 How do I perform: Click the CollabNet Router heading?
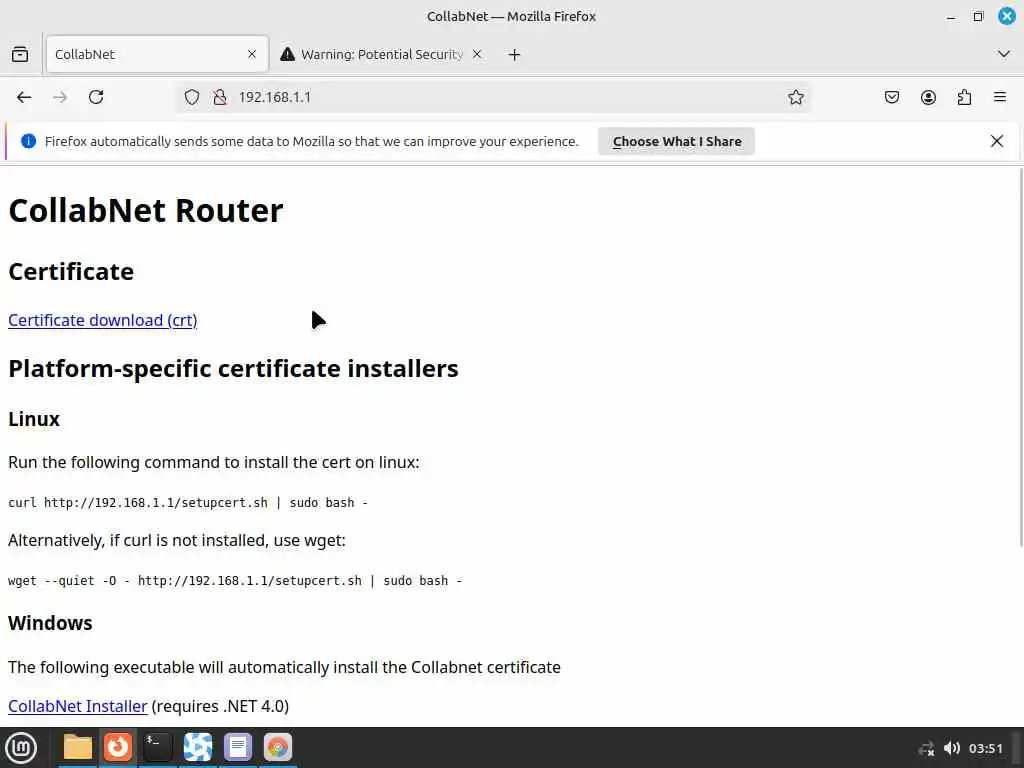coord(146,211)
